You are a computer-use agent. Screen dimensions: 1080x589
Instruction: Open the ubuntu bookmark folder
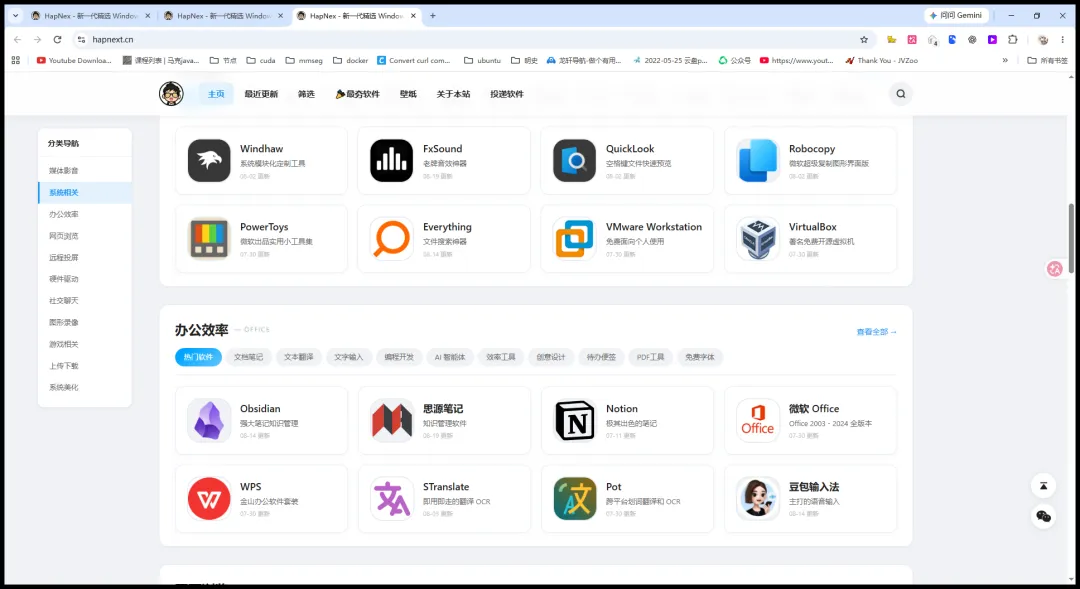[482, 60]
